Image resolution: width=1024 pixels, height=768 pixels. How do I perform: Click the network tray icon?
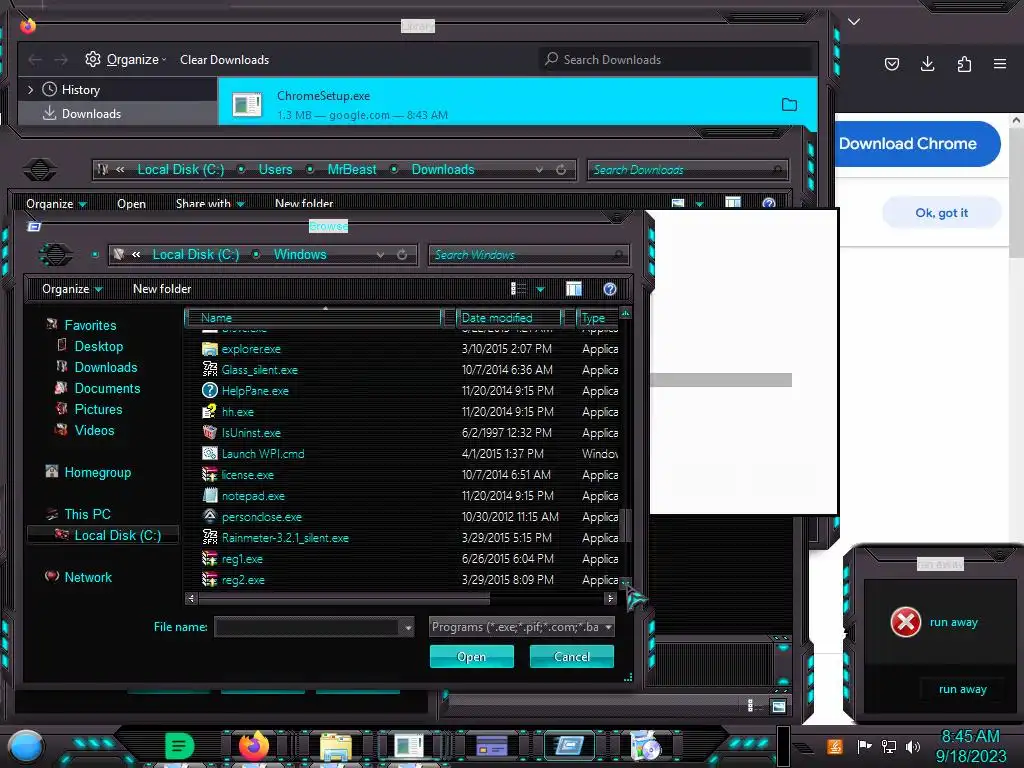click(888, 746)
